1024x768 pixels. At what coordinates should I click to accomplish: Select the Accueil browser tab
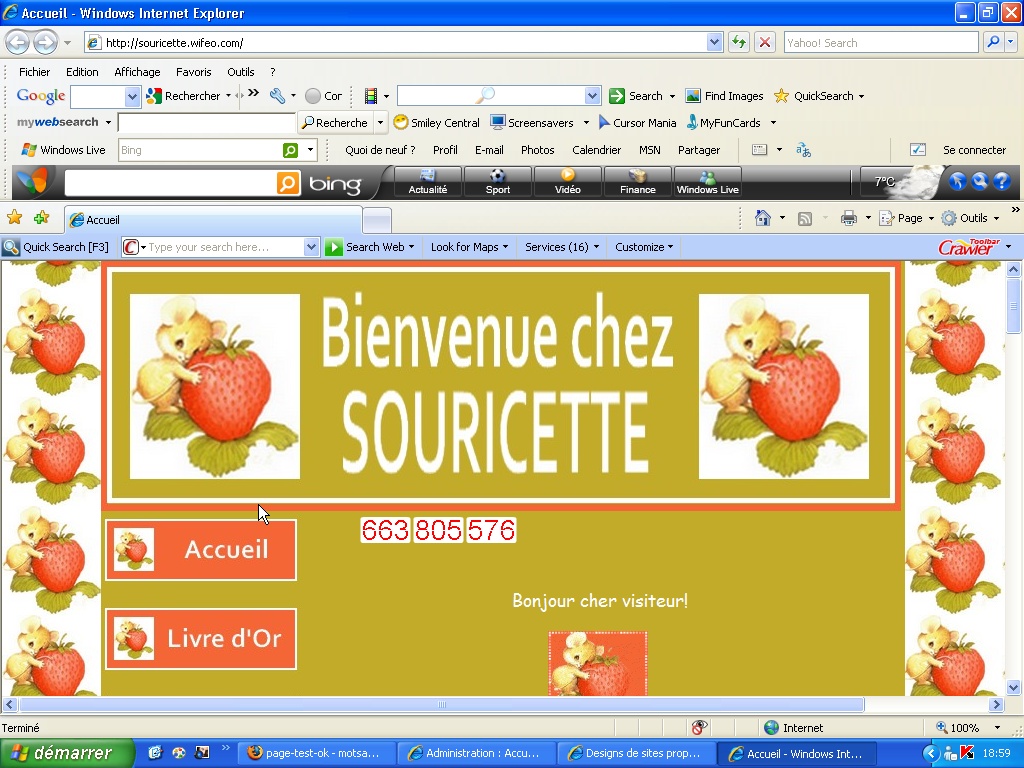point(213,220)
